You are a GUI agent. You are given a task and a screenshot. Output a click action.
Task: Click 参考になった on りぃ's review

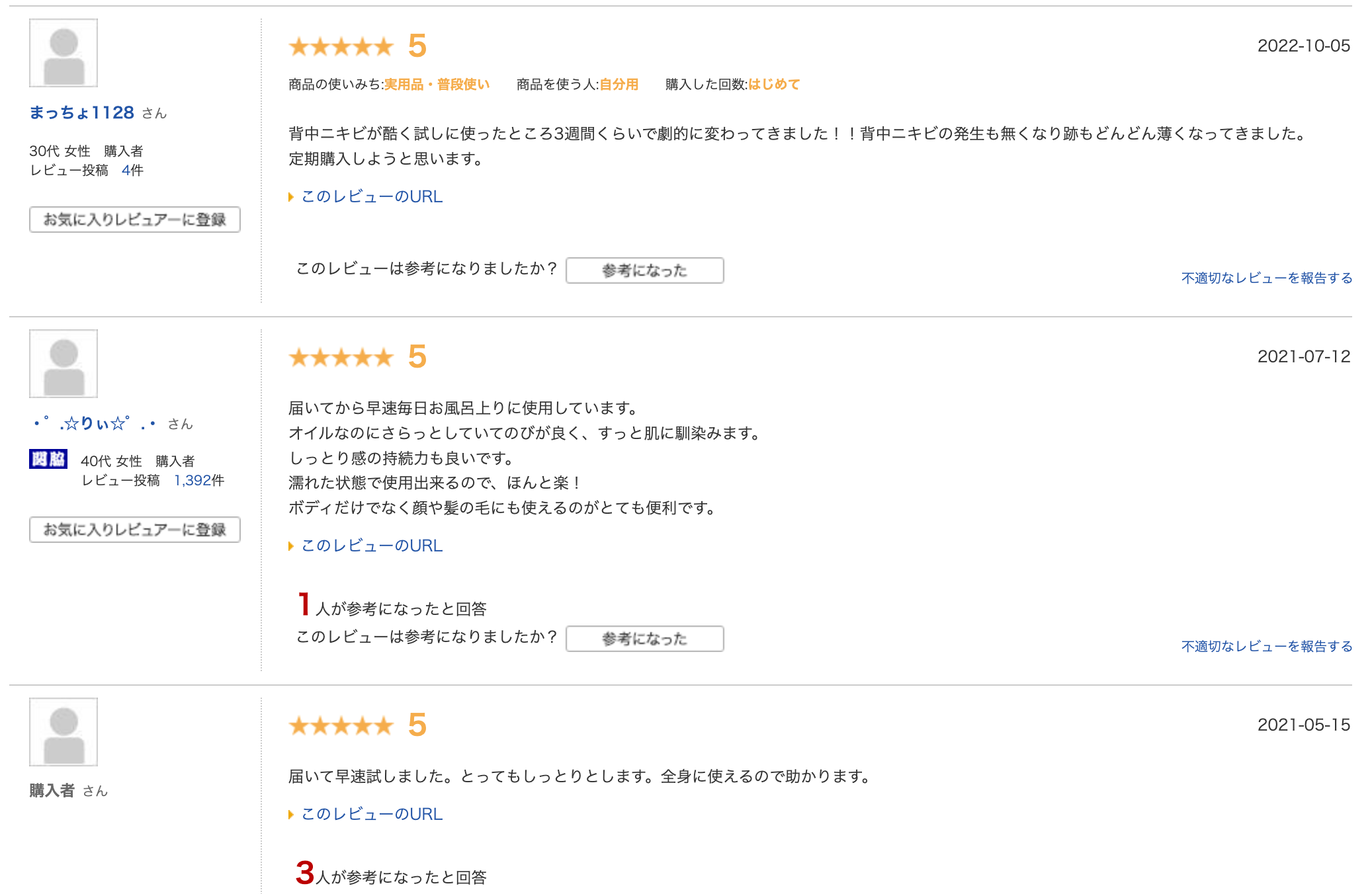644,639
